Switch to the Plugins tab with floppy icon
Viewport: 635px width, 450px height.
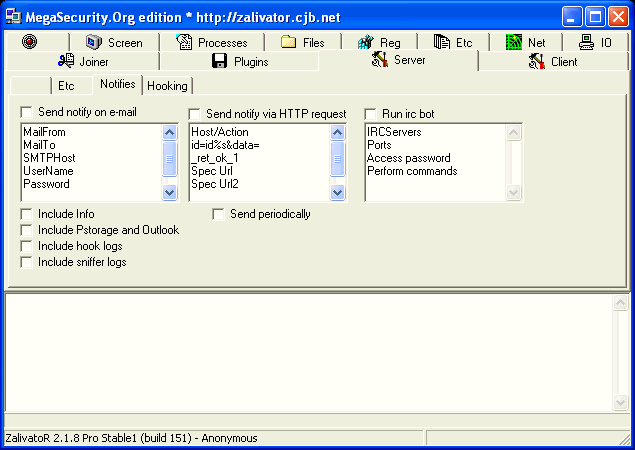pyautogui.click(x=238, y=62)
